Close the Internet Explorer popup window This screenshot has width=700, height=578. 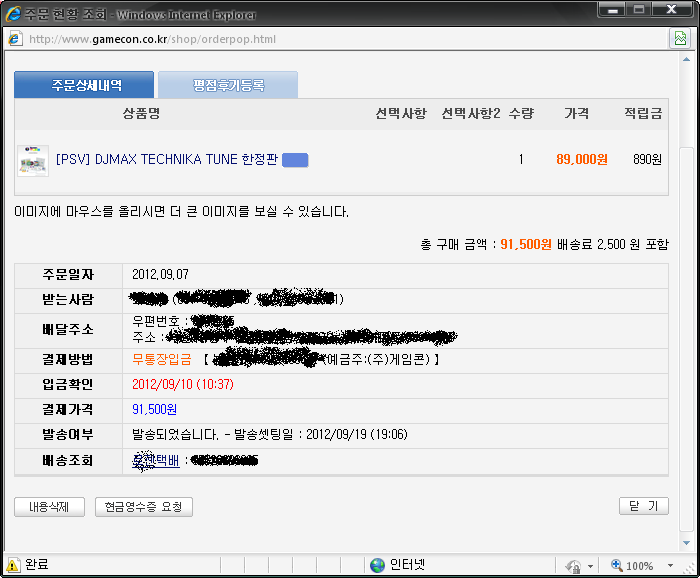point(671,9)
